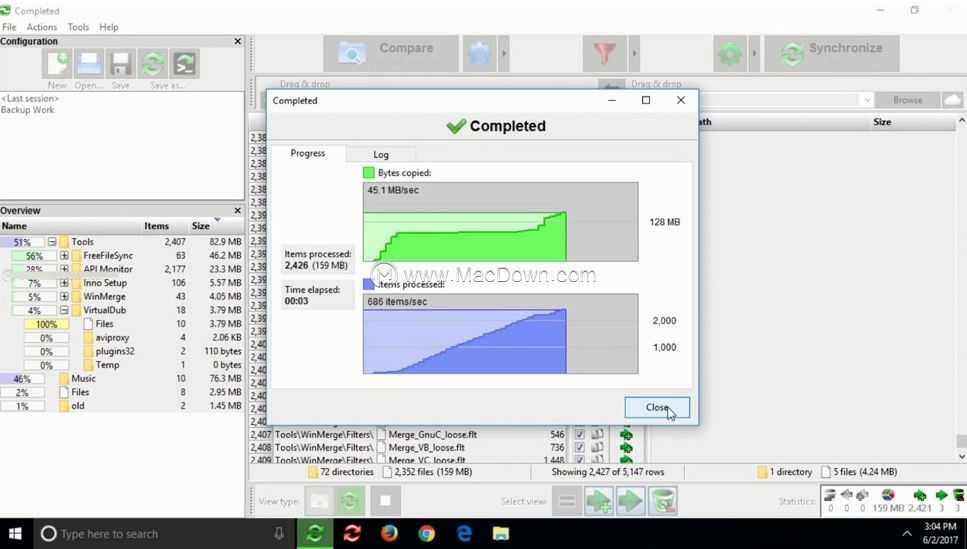Launch Firefox from the taskbar

(389, 534)
